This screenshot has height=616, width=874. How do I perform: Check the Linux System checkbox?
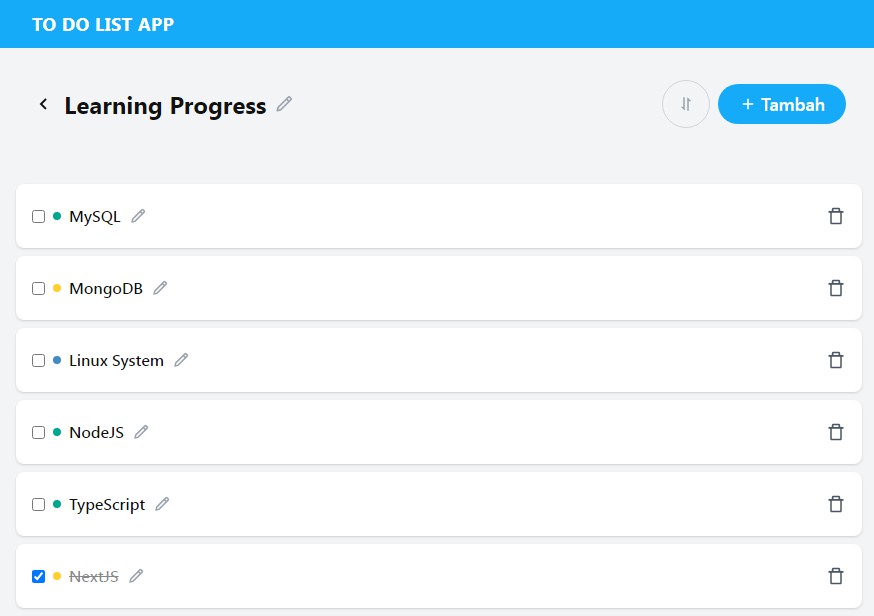coord(36,360)
